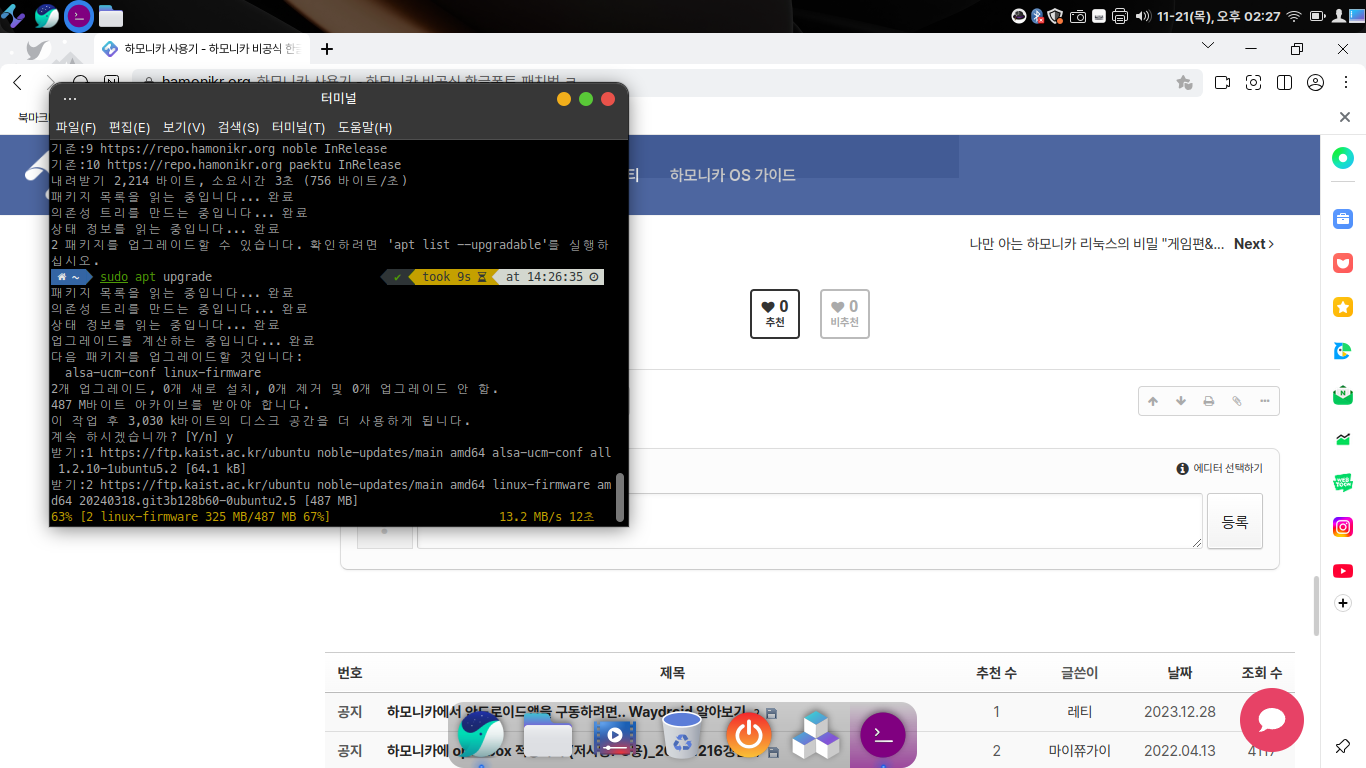1366x768 pixels.
Task: Open the browser video record icon
Action: pyautogui.click(x=1222, y=82)
